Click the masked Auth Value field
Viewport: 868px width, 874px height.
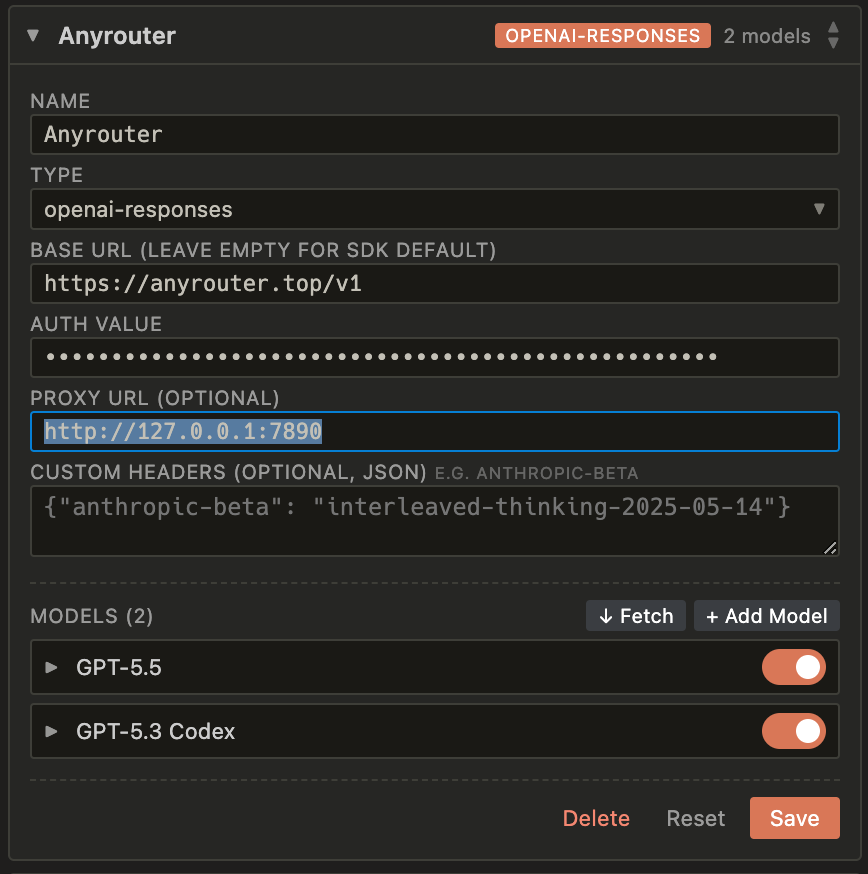tap(435, 357)
